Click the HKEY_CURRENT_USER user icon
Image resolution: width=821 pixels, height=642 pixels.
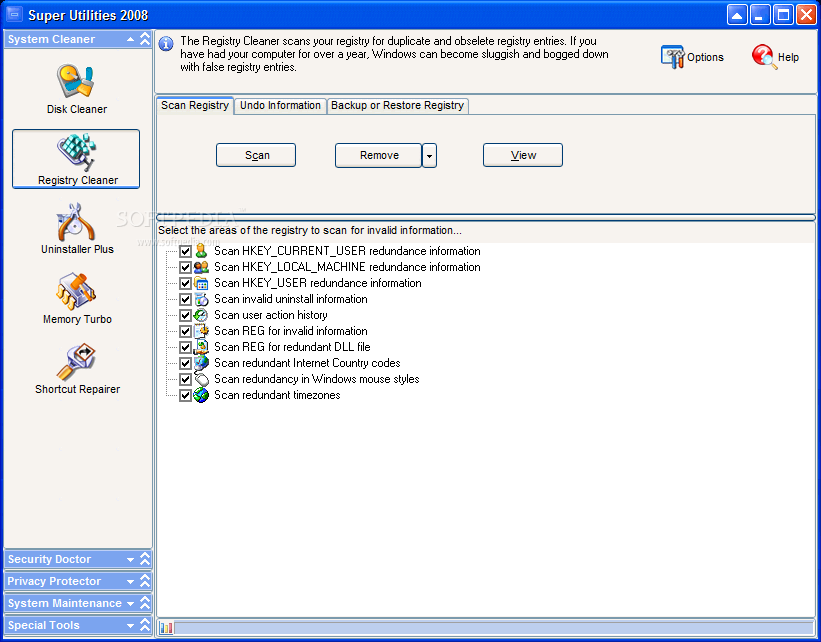201,251
